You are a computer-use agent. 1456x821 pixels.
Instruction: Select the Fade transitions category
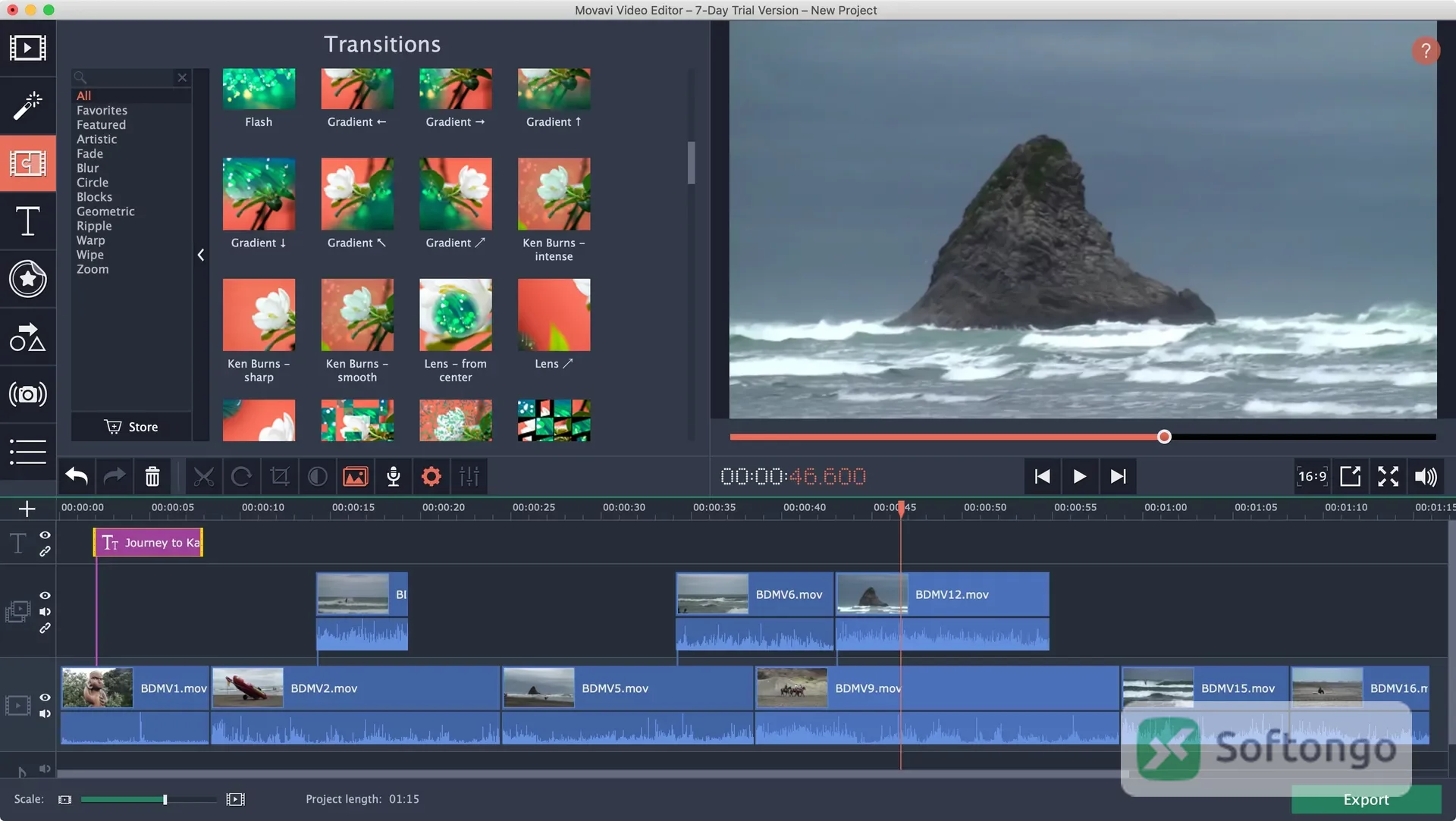click(x=89, y=154)
